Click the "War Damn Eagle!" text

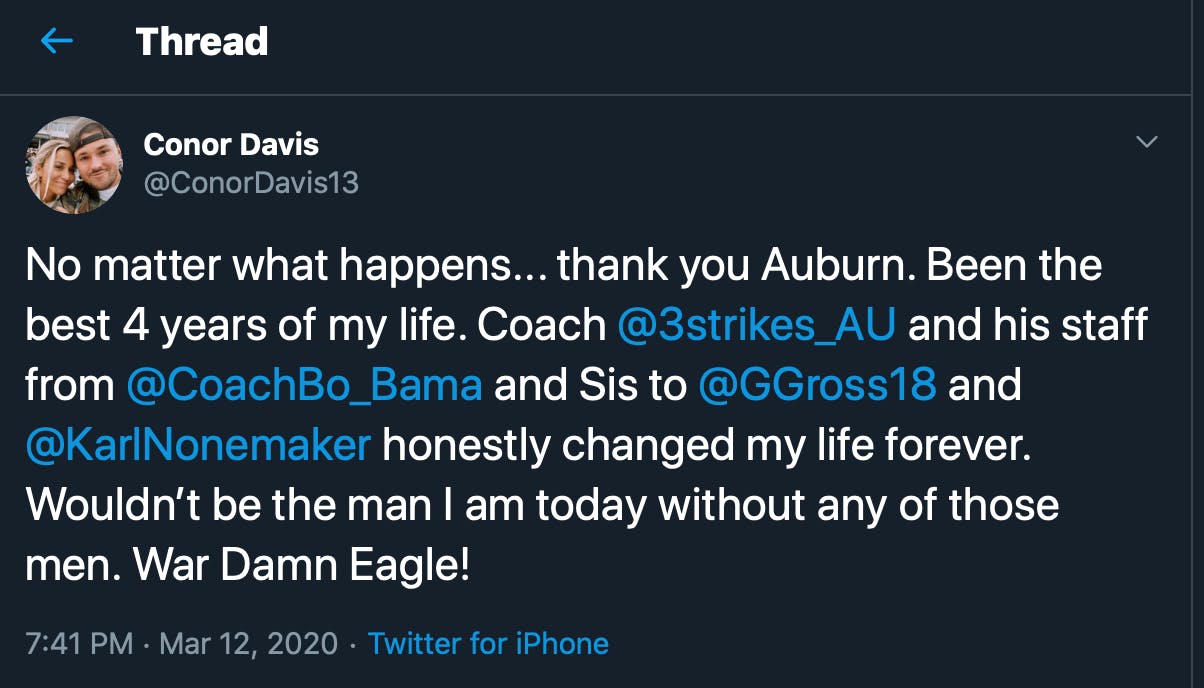coord(301,565)
